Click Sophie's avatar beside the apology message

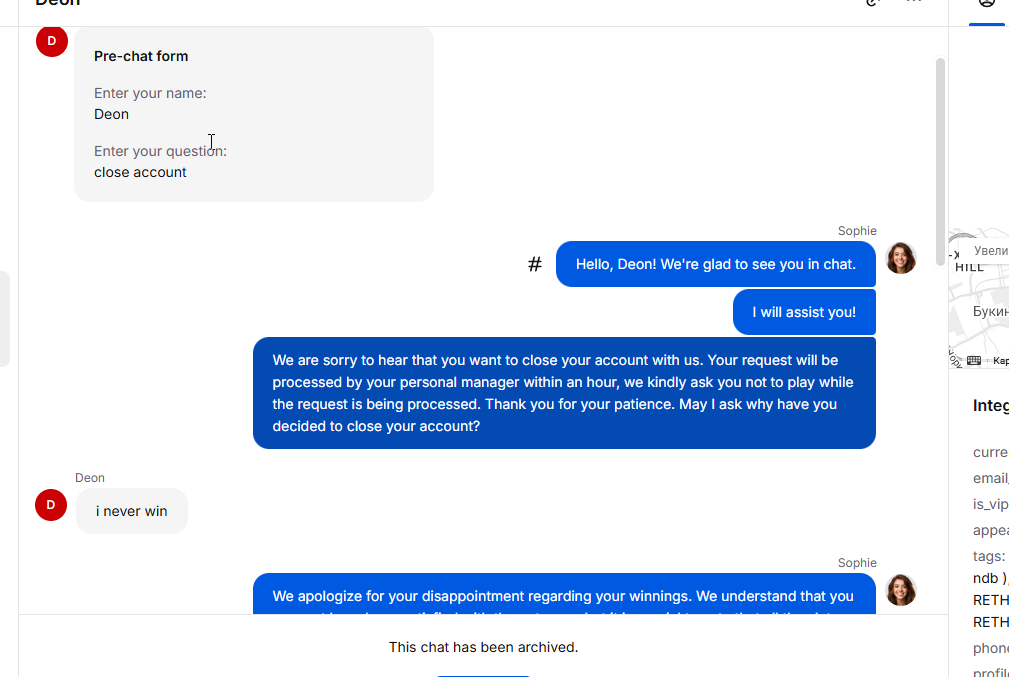[900, 590]
